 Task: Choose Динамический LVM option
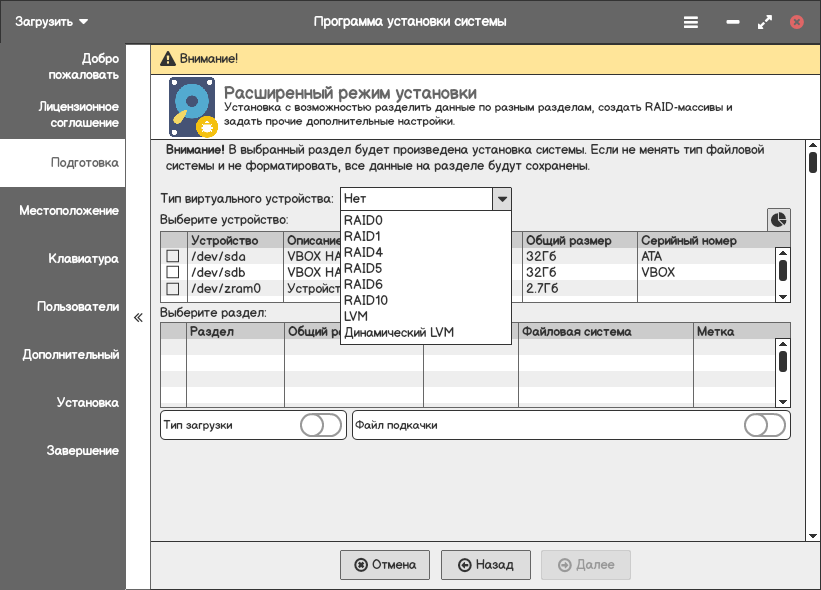[398, 332]
